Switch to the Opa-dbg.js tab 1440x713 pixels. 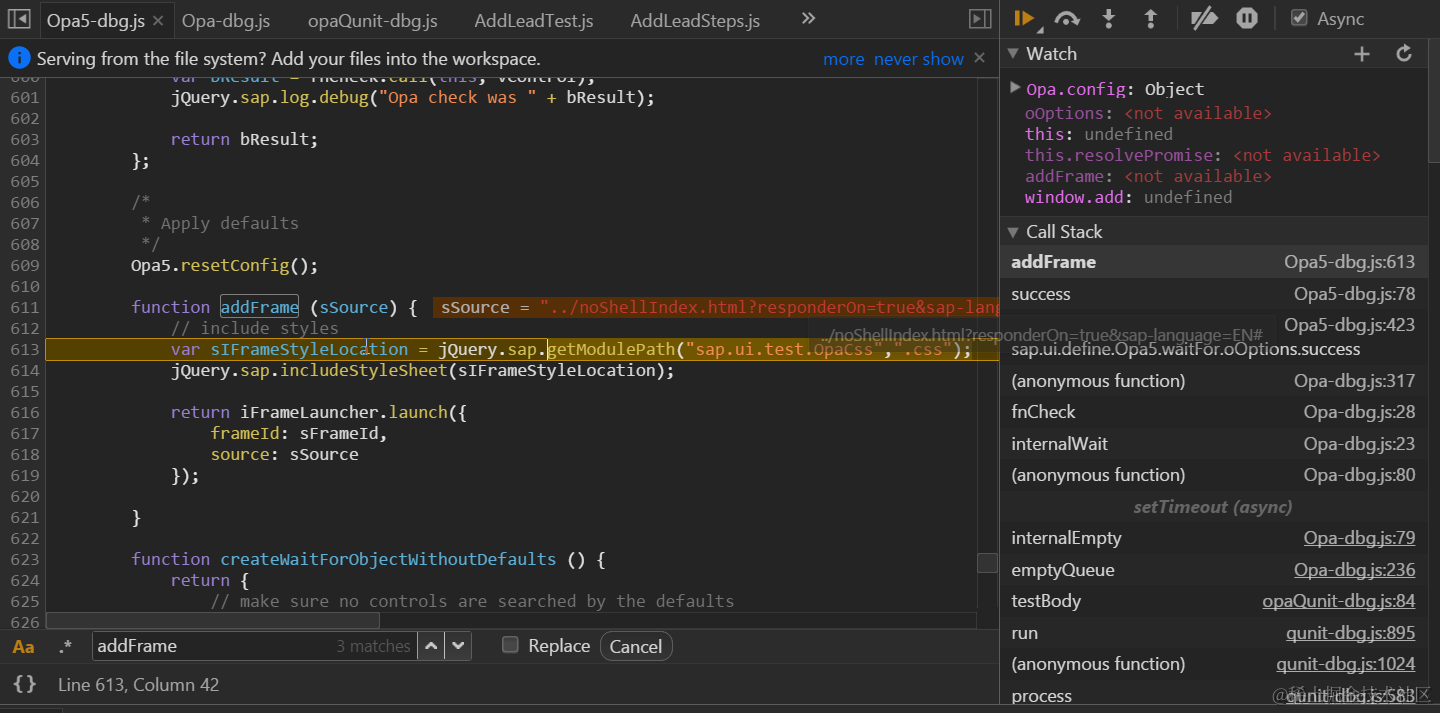228,20
